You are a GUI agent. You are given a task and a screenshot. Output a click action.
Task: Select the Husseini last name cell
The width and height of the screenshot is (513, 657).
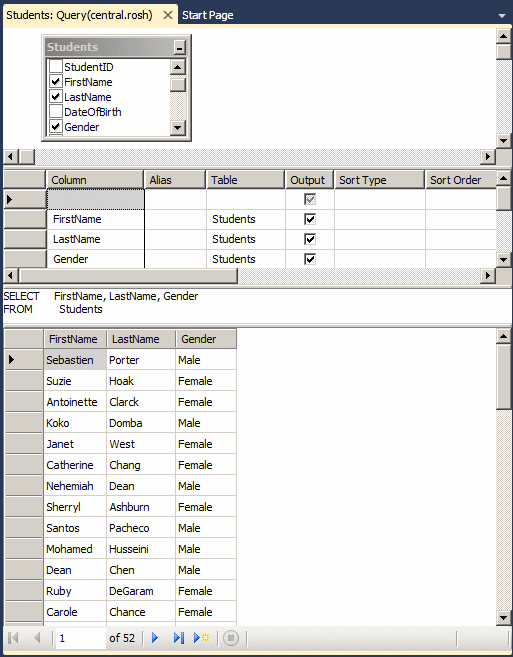[141, 548]
